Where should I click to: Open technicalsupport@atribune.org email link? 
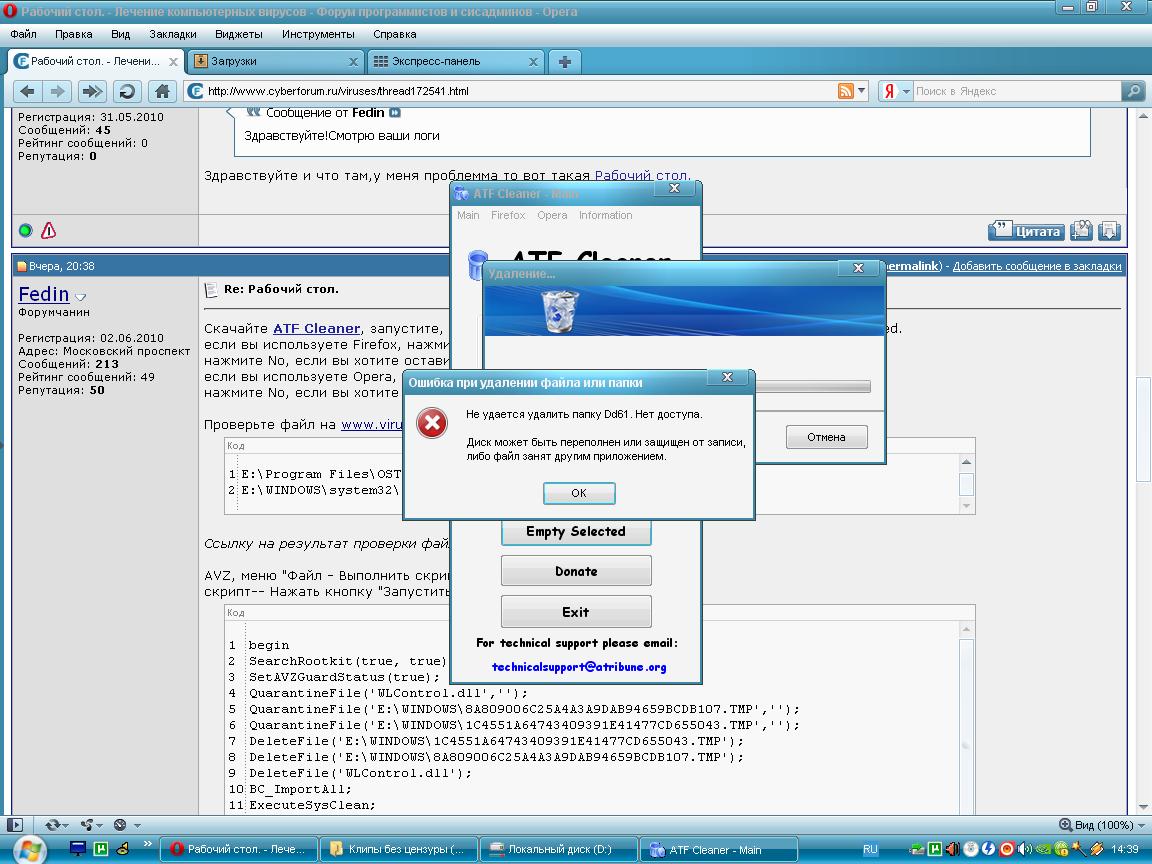[579, 667]
